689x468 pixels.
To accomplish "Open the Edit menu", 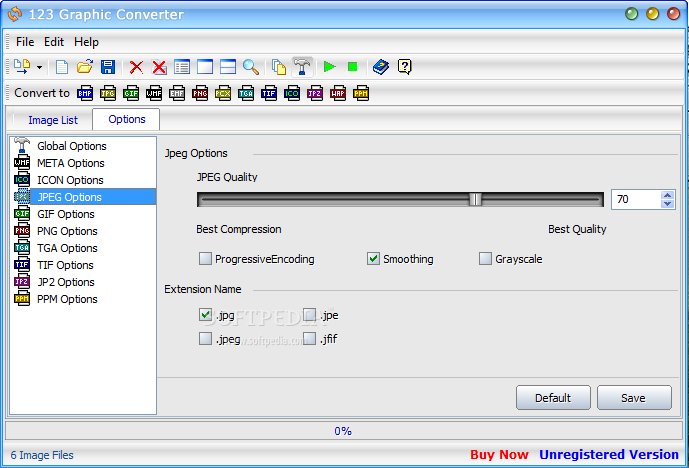I will click(x=54, y=42).
